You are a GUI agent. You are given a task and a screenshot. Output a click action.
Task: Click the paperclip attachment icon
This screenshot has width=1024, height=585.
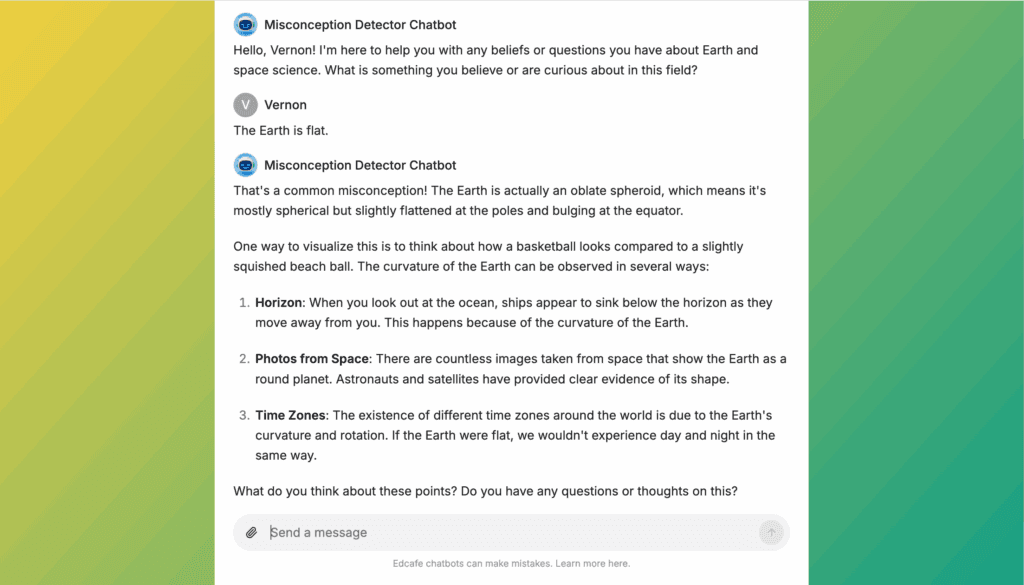(x=251, y=533)
